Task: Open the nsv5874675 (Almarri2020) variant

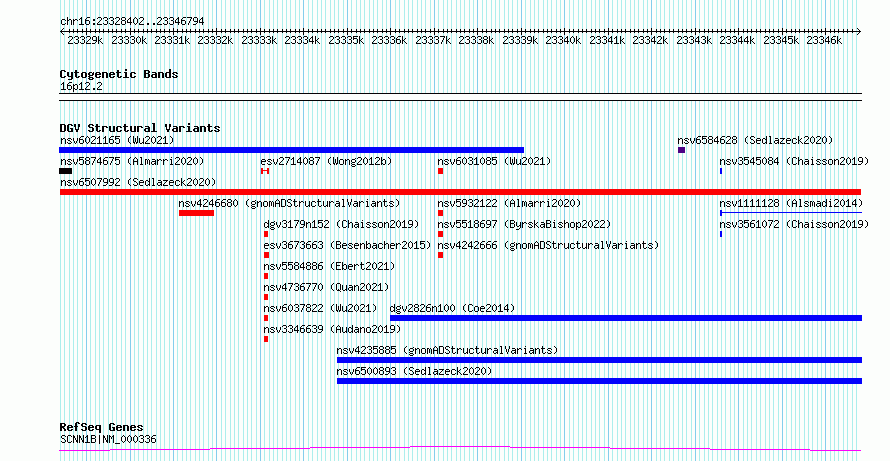Action: click(132, 161)
